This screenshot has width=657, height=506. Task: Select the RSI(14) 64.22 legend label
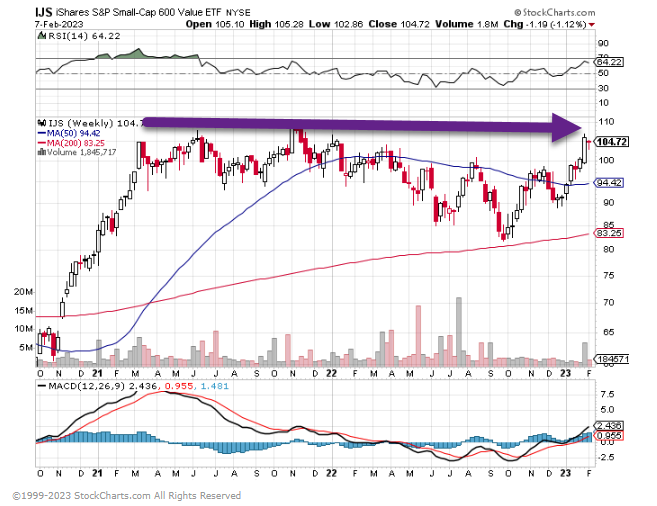(84, 36)
